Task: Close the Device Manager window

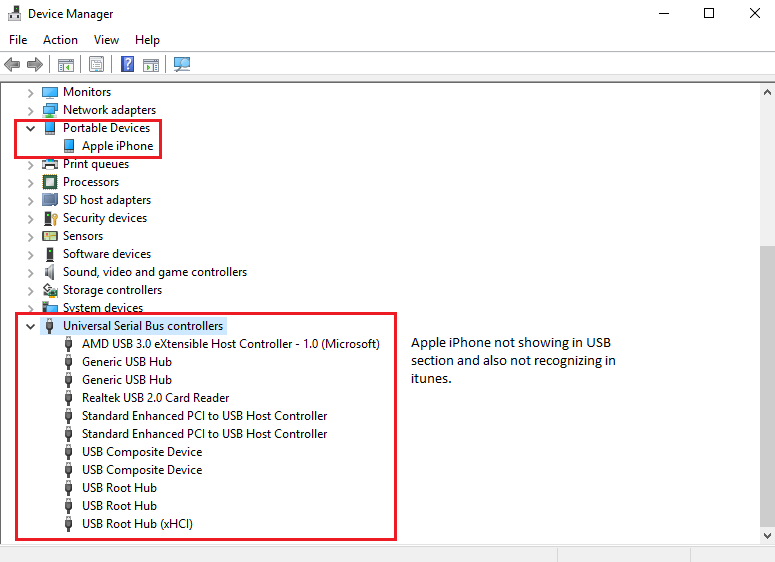Action: pyautogui.click(x=755, y=13)
